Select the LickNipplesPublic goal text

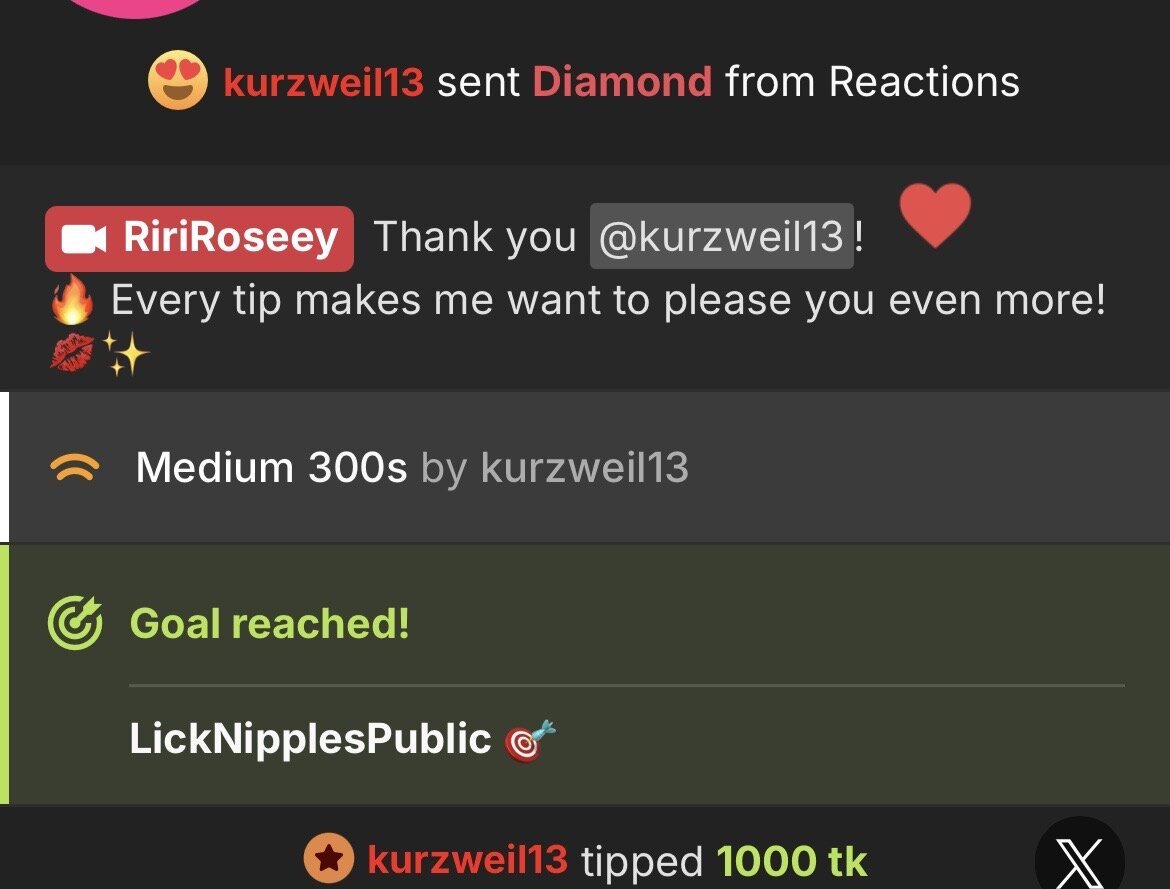310,739
